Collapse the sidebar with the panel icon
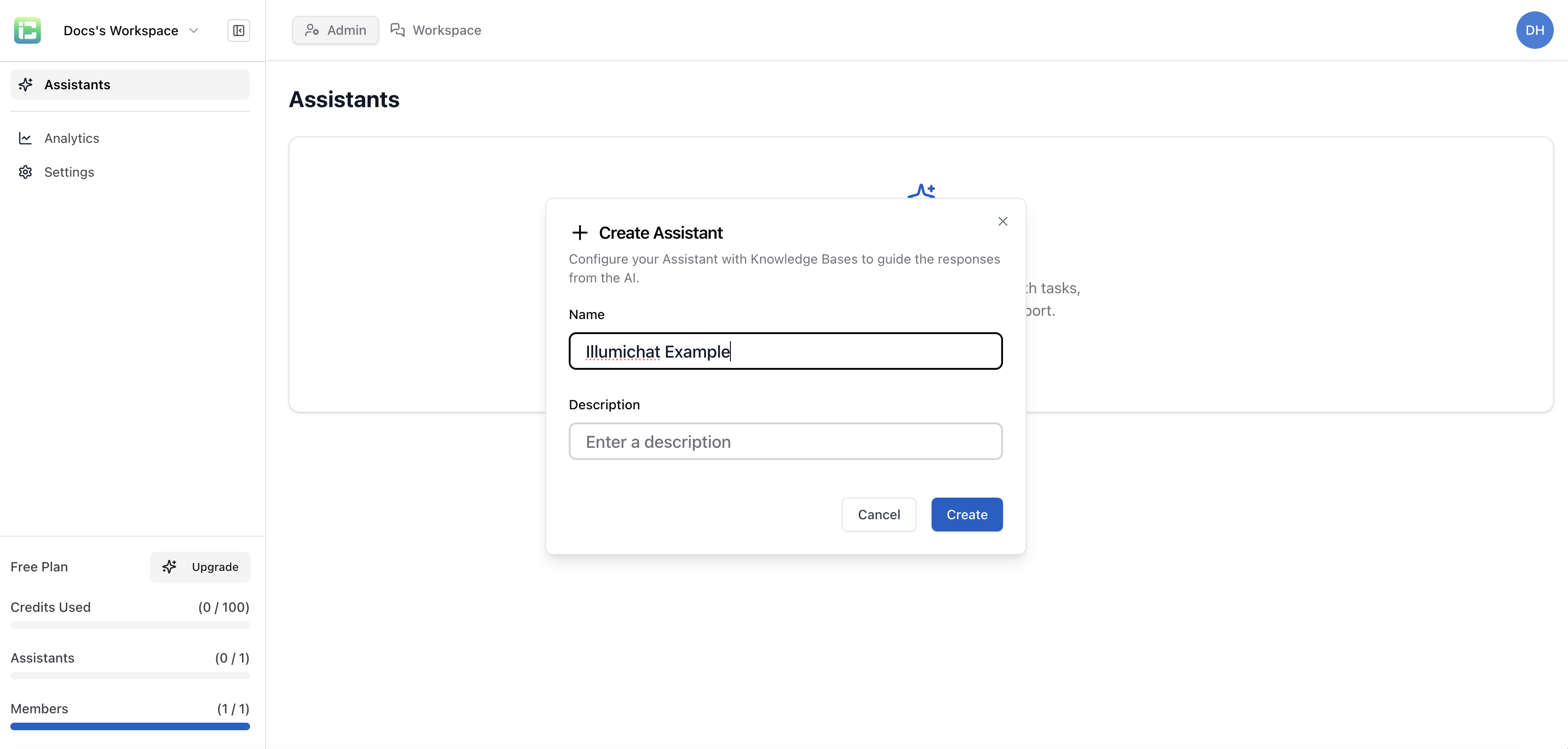This screenshot has height=749, width=1568. click(238, 31)
